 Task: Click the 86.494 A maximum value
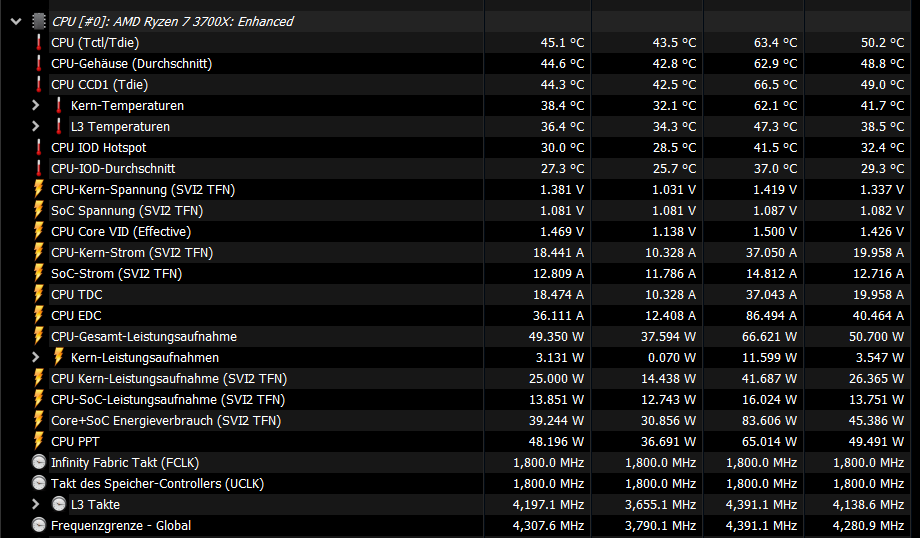(x=771, y=316)
